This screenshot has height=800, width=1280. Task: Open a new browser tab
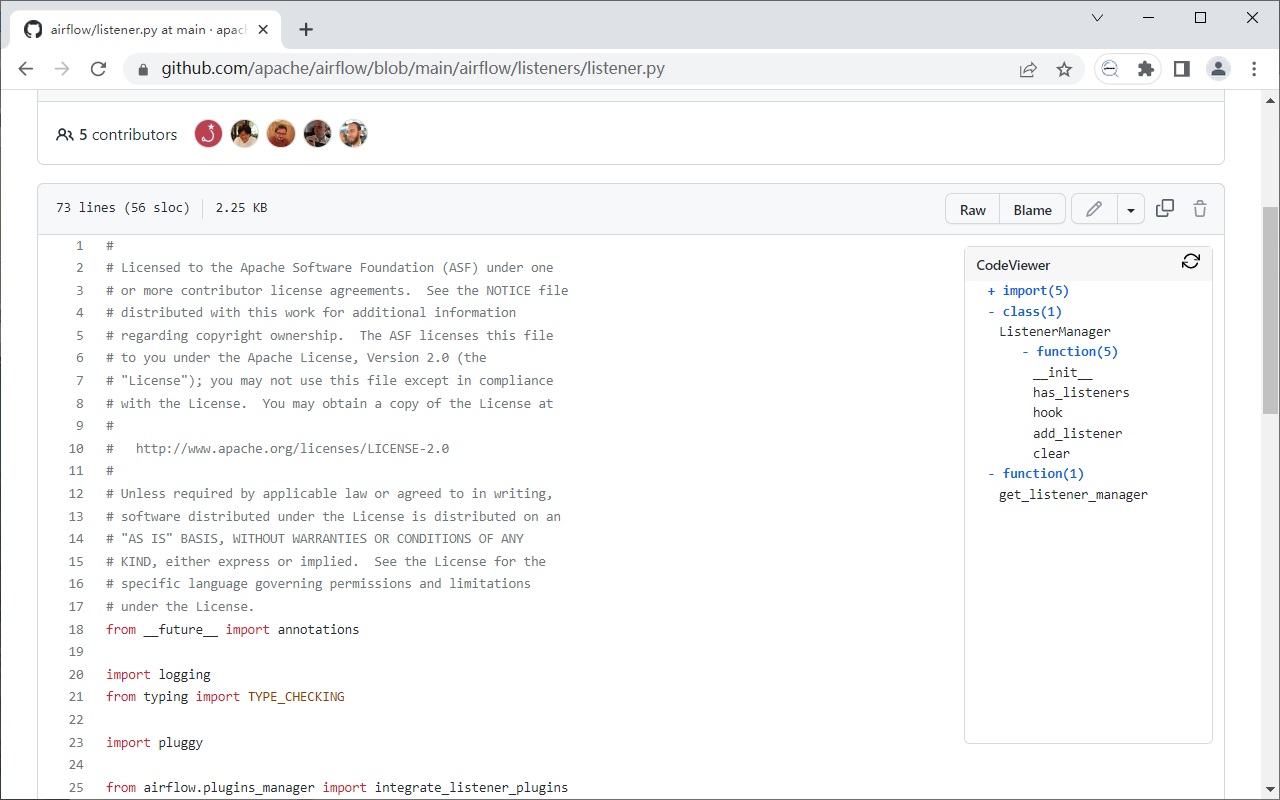click(x=306, y=29)
